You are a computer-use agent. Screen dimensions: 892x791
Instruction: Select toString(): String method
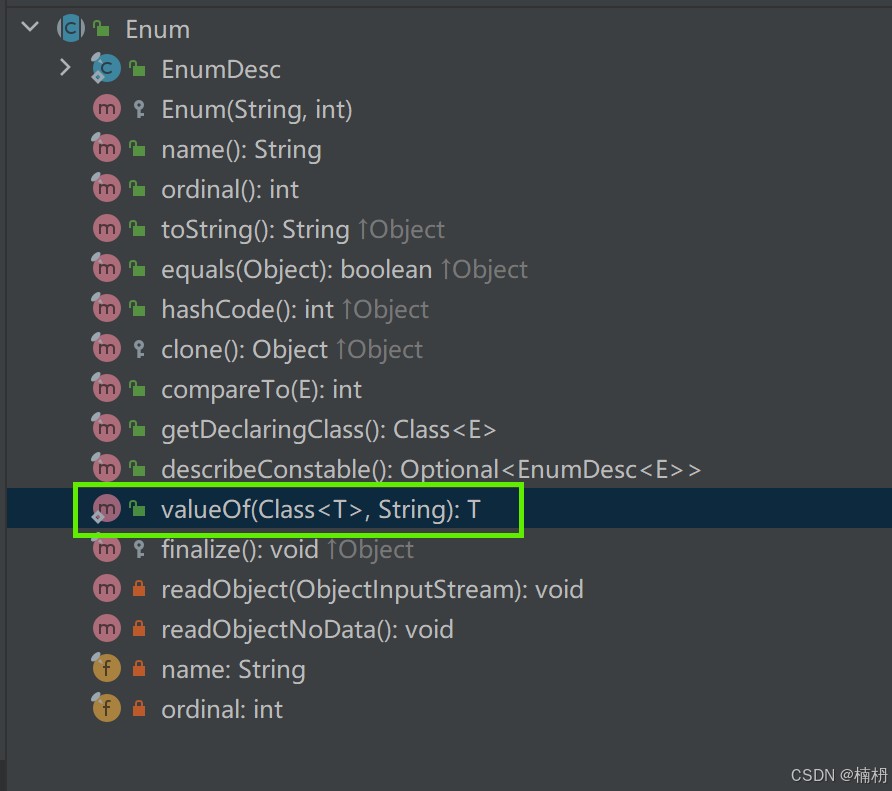[255, 229]
